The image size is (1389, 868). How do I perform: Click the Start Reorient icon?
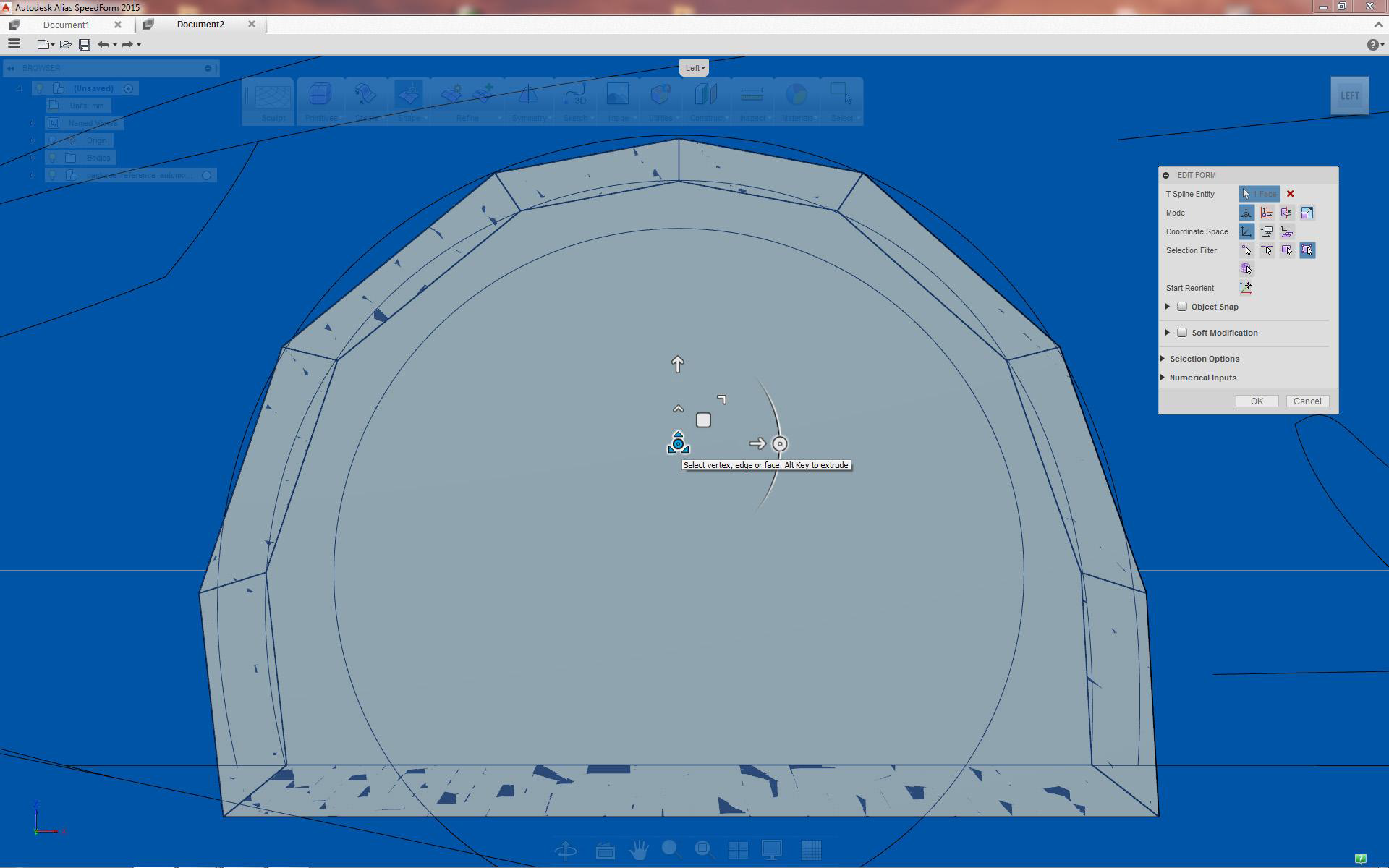(x=1246, y=288)
